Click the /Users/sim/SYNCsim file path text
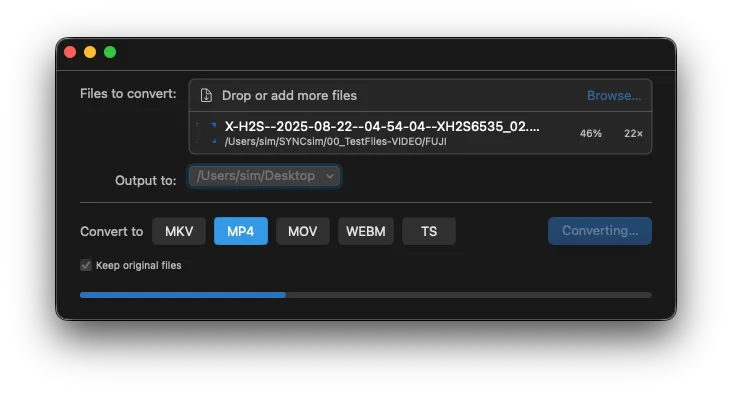Screen dimensions: 732x394 point(336,141)
